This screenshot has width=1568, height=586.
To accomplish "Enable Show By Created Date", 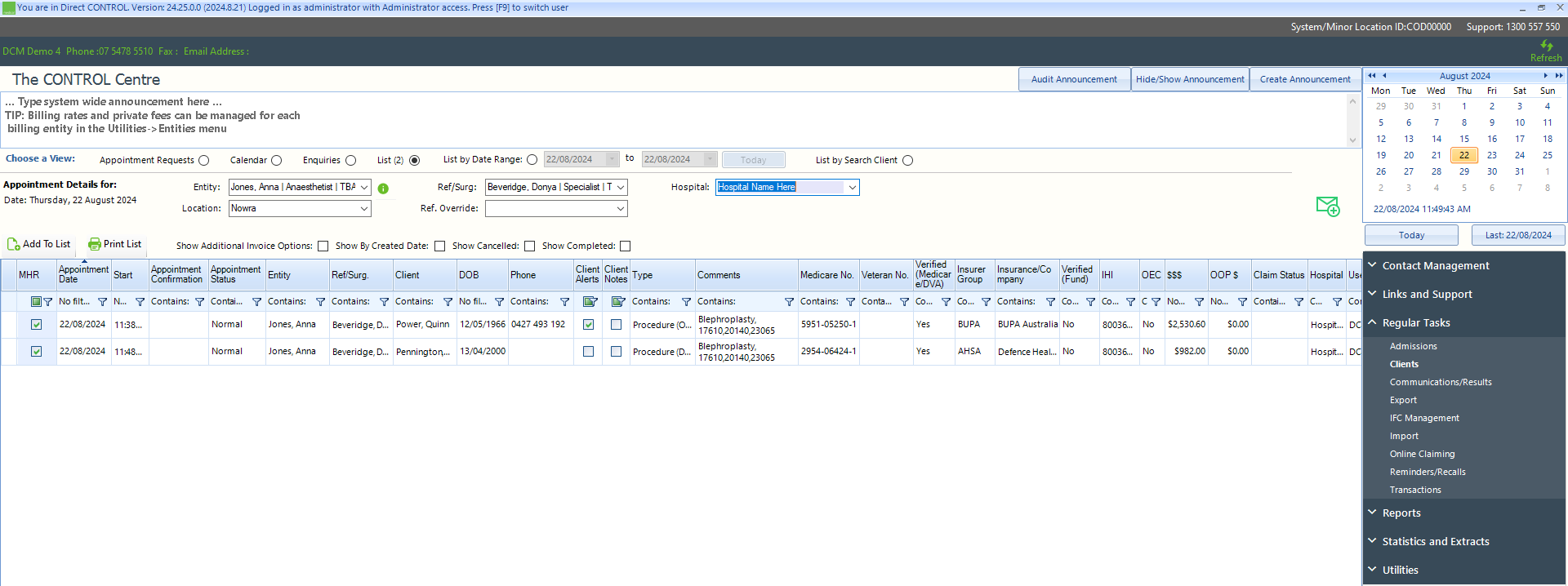I will 440,246.
